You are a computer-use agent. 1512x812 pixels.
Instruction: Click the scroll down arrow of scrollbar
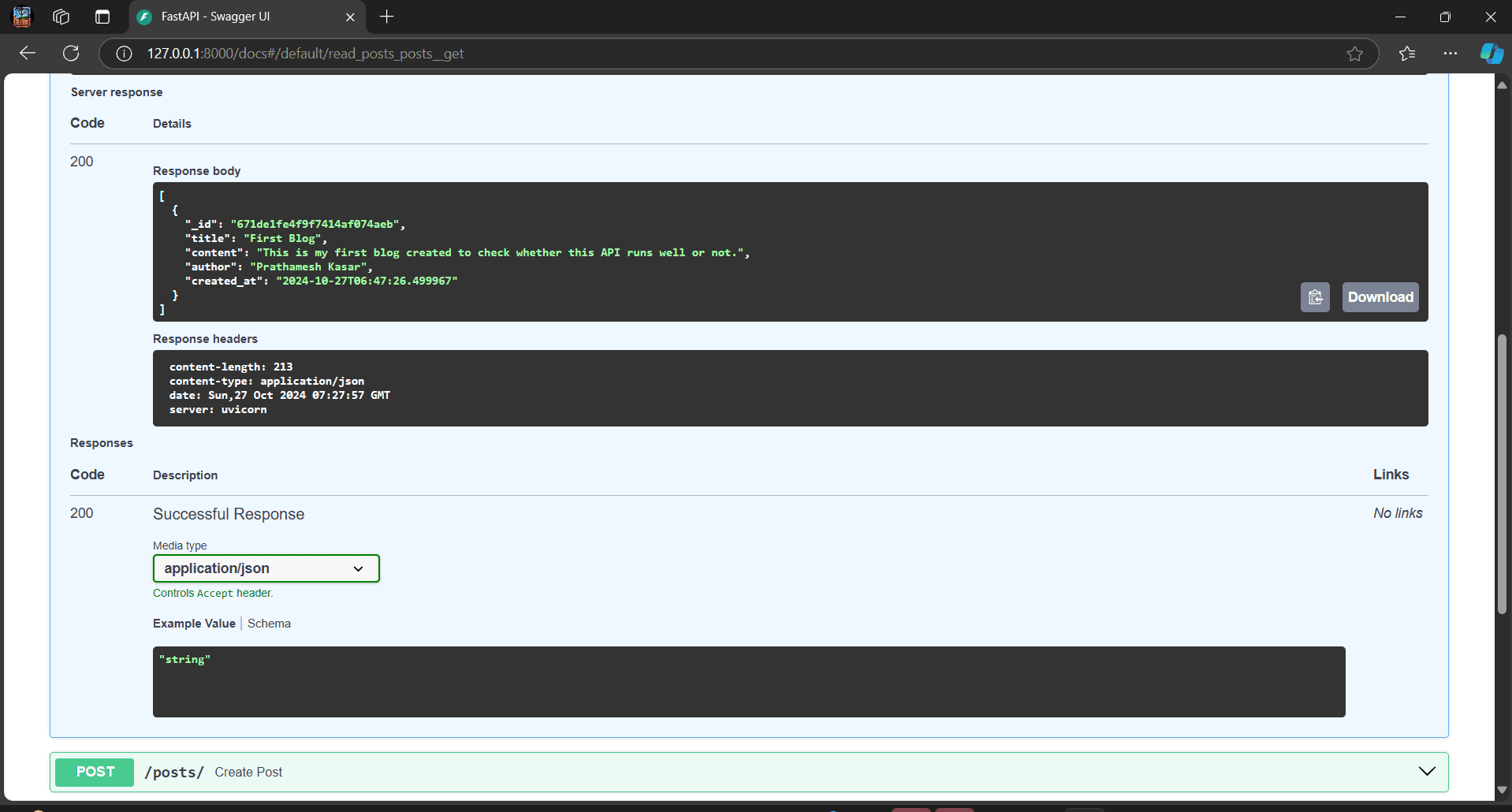pyautogui.click(x=1502, y=789)
